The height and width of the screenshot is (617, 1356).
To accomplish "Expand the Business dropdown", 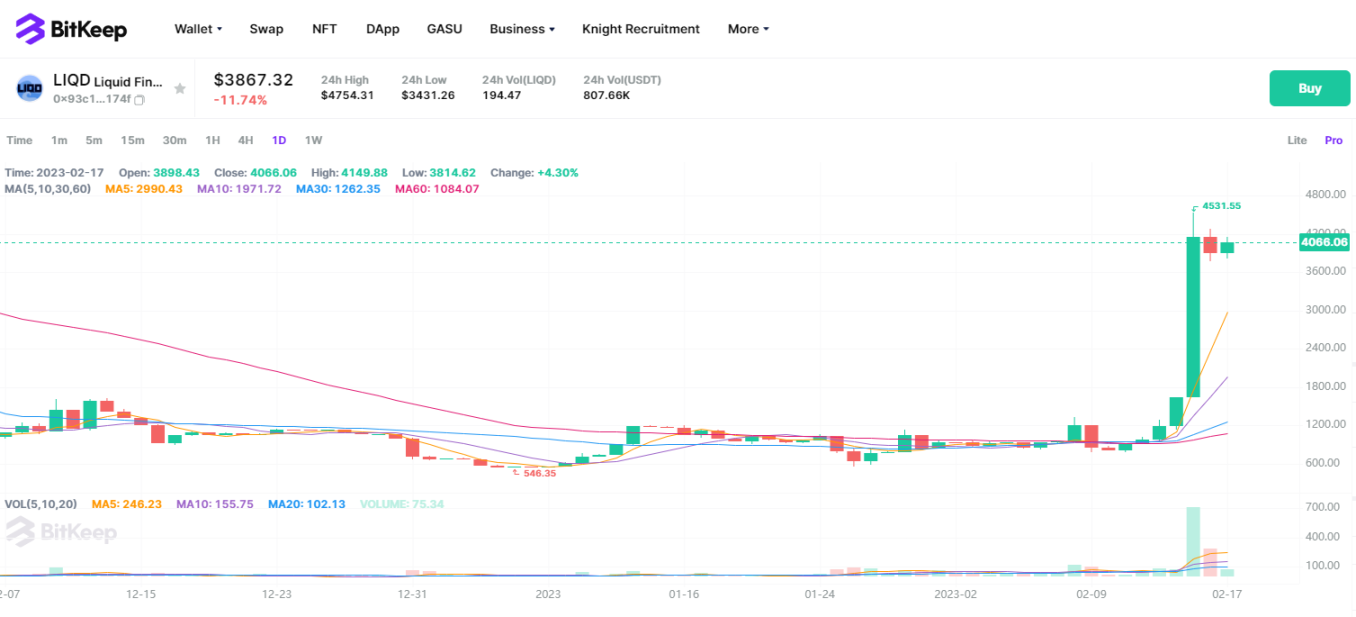I will point(521,29).
